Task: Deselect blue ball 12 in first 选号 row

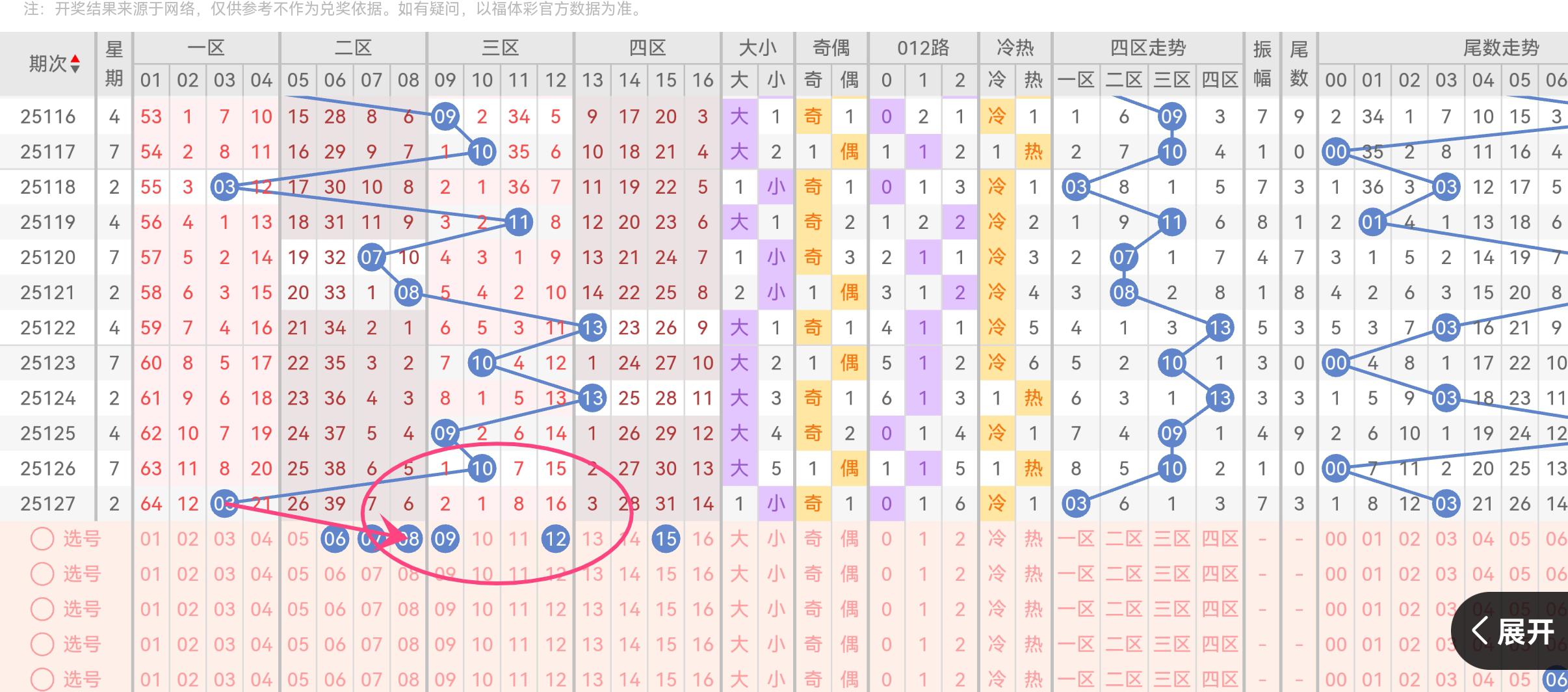Action: 556,539
